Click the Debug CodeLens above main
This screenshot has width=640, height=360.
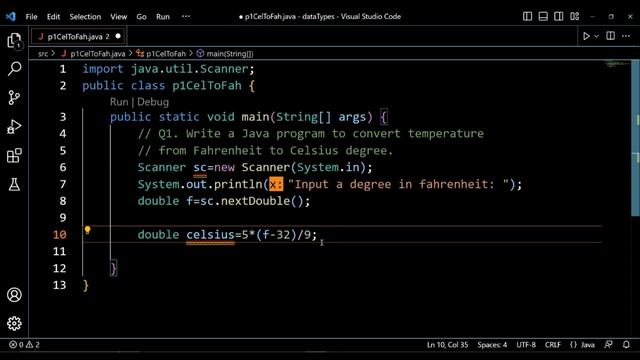[x=153, y=102]
